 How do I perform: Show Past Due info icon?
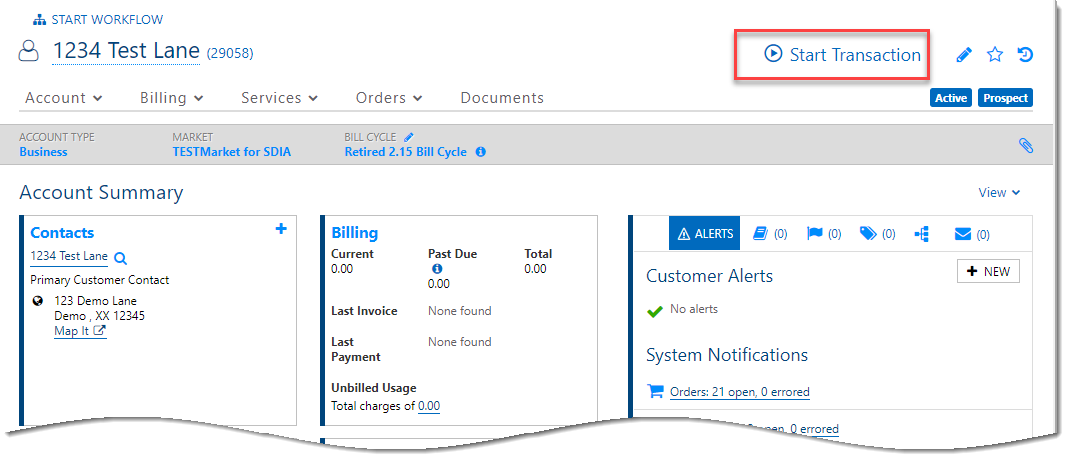click(438, 269)
